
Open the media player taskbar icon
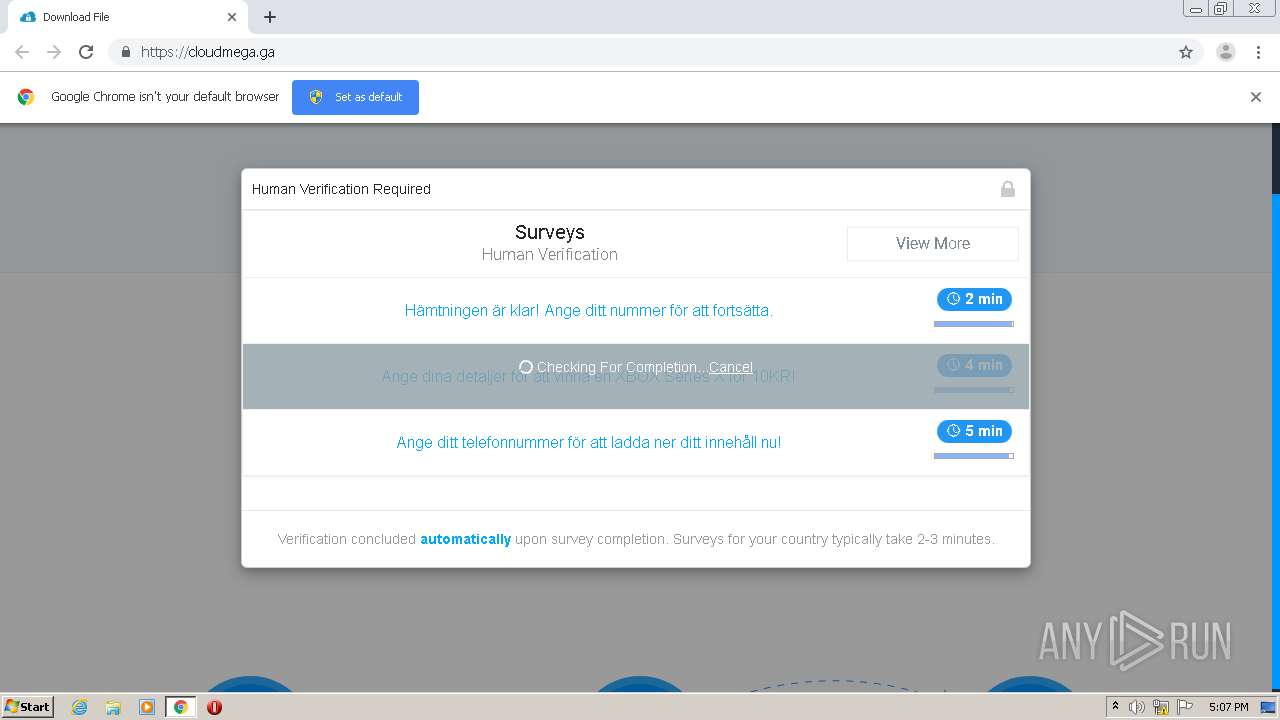click(x=146, y=707)
